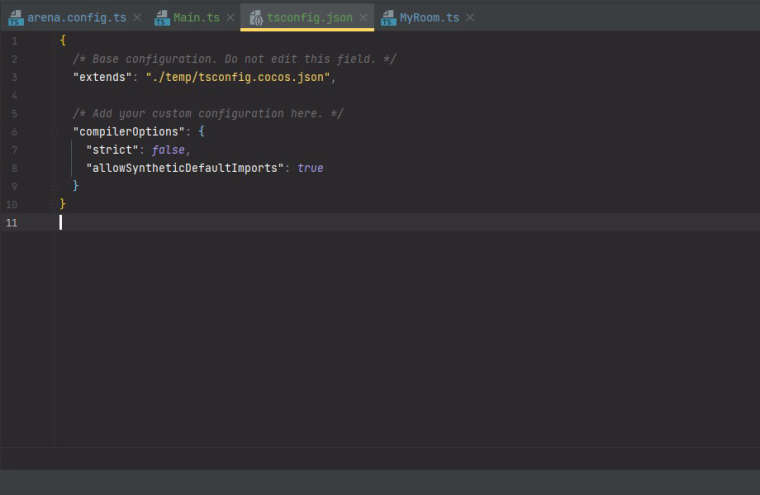The image size is (760, 495).
Task: Click the false value of "strict"
Action: pos(168,150)
